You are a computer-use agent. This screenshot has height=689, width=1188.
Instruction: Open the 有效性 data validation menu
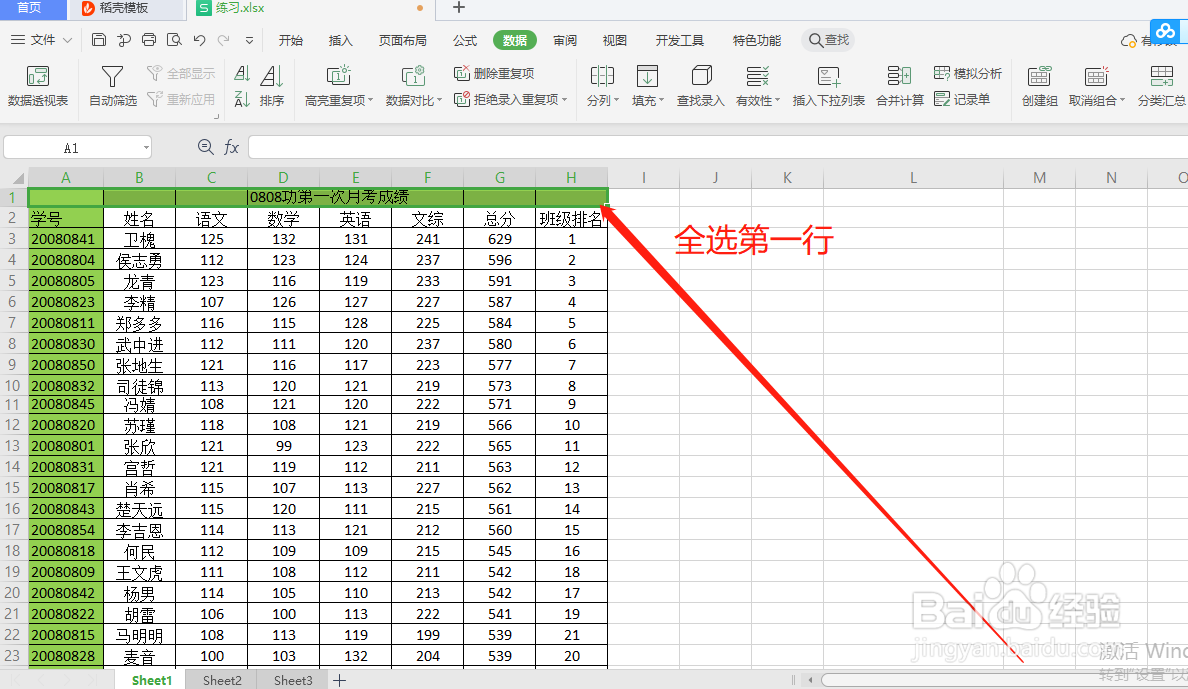coord(758,86)
